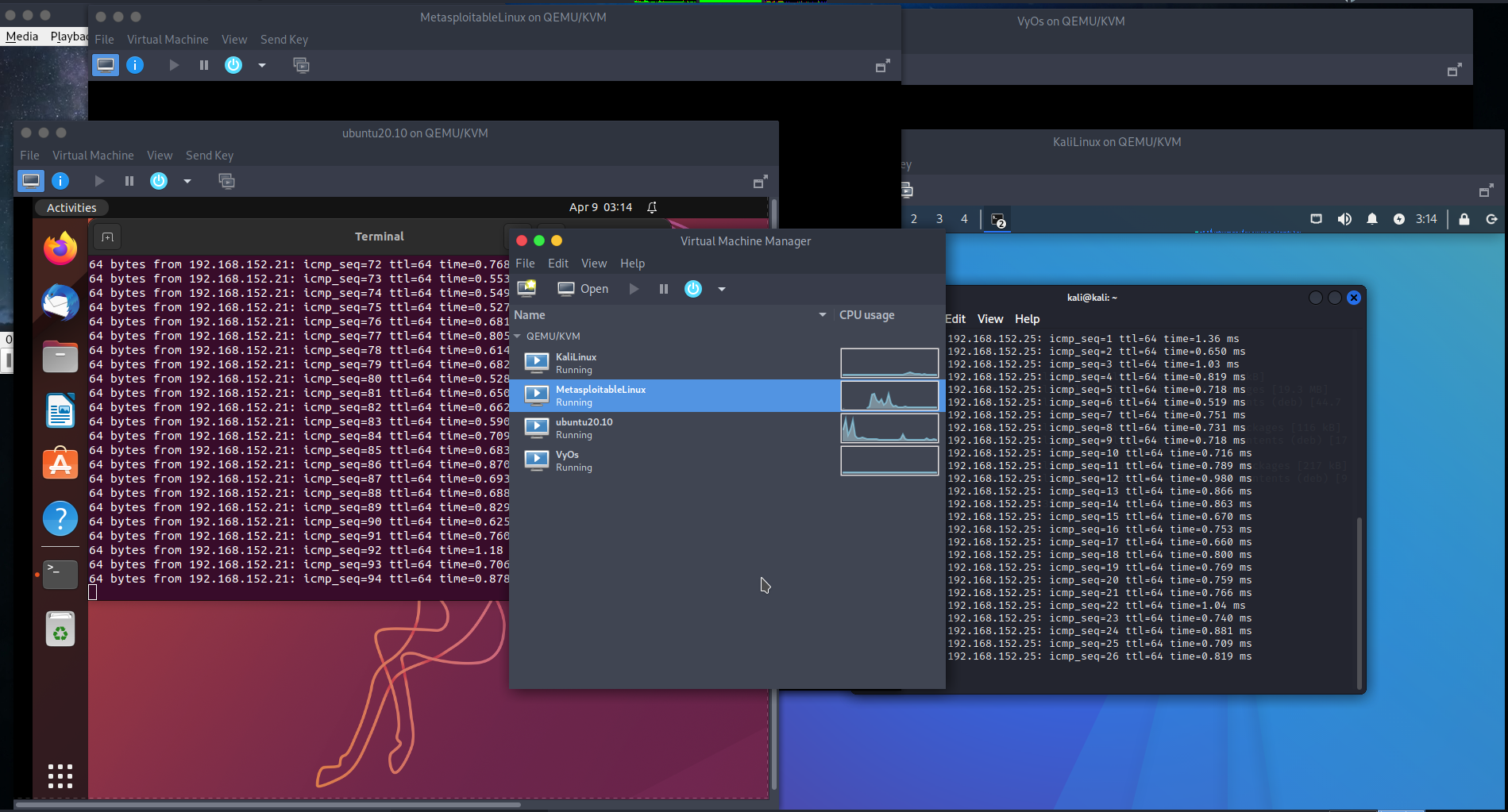Show graphical console in MetasploitableLinux window

[x=106, y=65]
